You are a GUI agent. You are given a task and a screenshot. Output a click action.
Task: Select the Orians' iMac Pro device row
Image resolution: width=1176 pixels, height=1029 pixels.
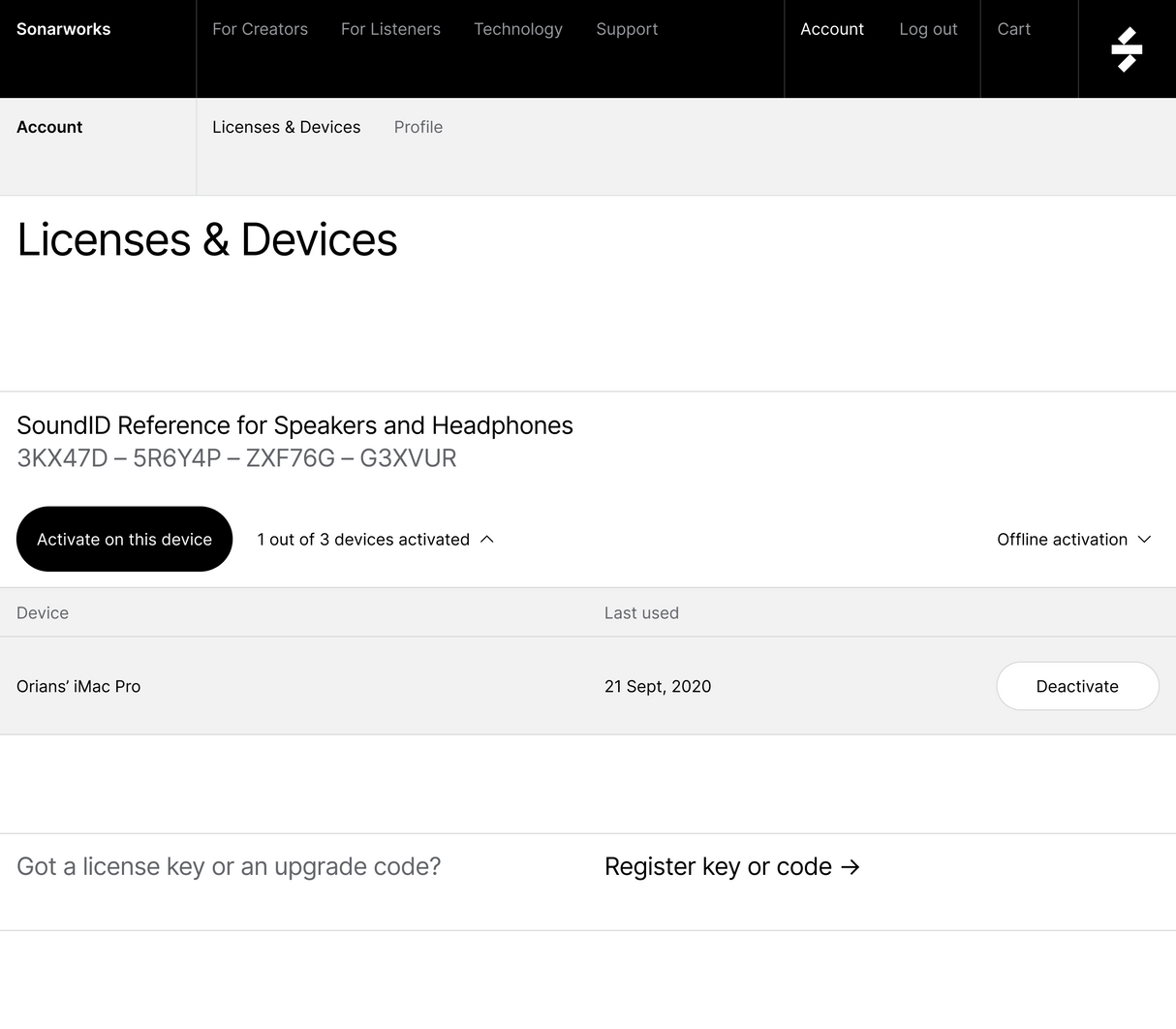78,686
